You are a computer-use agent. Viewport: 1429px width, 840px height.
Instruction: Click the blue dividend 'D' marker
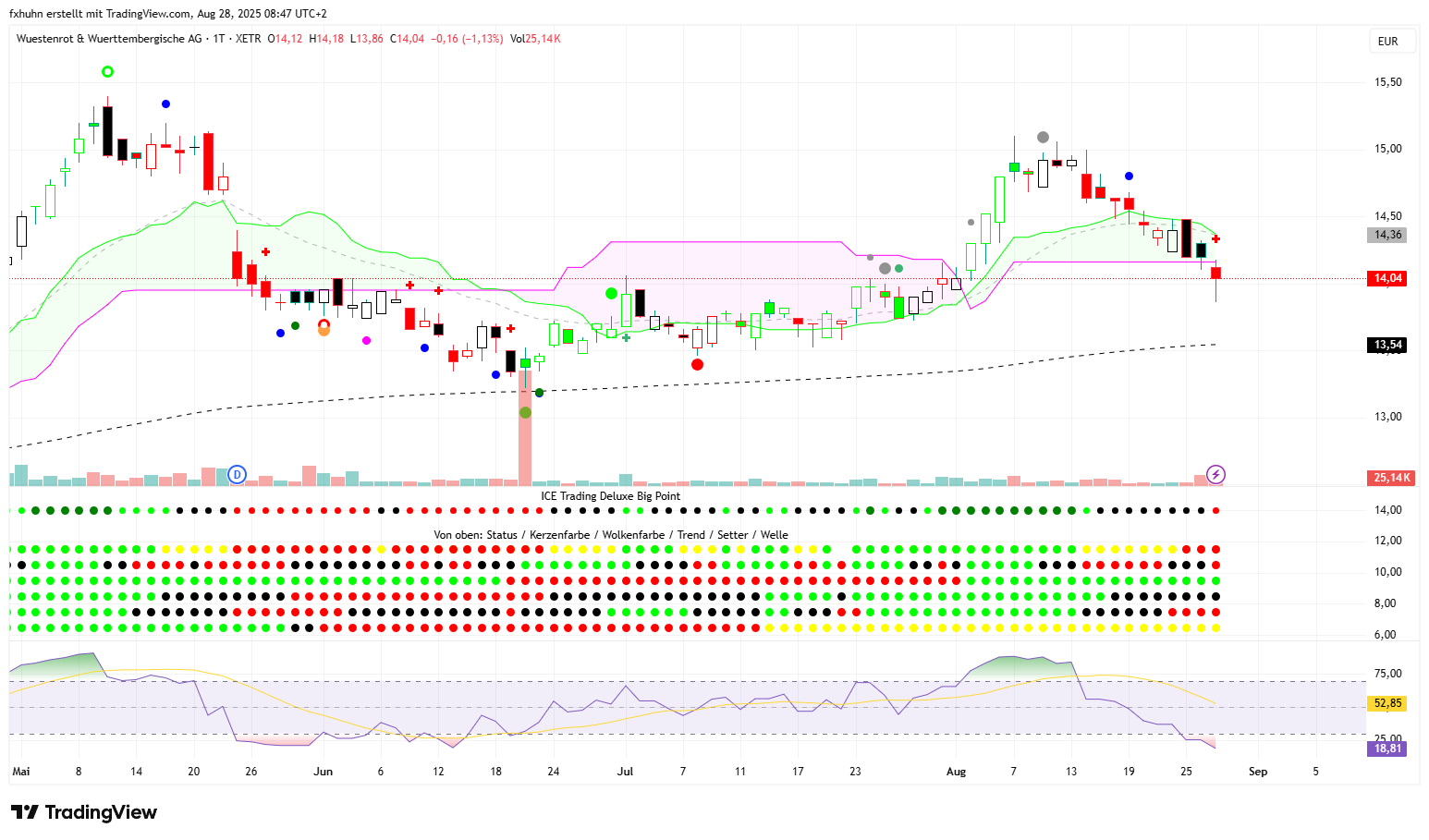[x=237, y=474]
